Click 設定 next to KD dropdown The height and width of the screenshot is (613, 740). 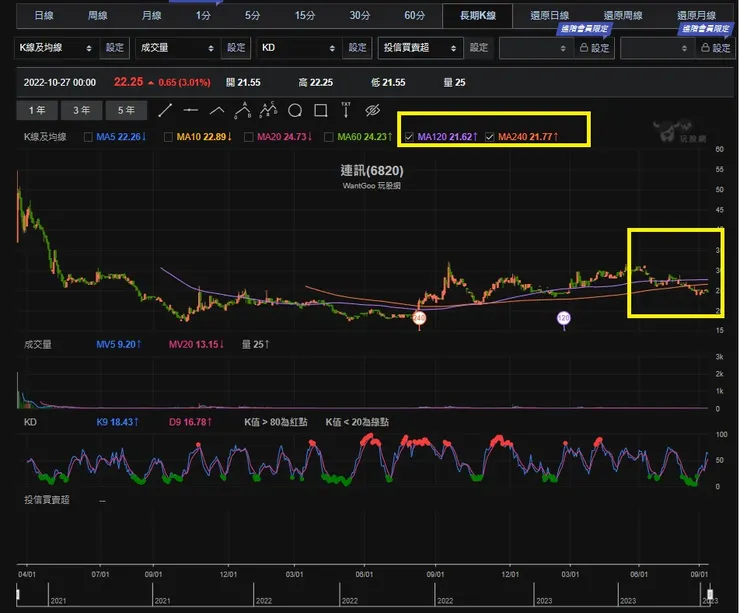click(357, 48)
